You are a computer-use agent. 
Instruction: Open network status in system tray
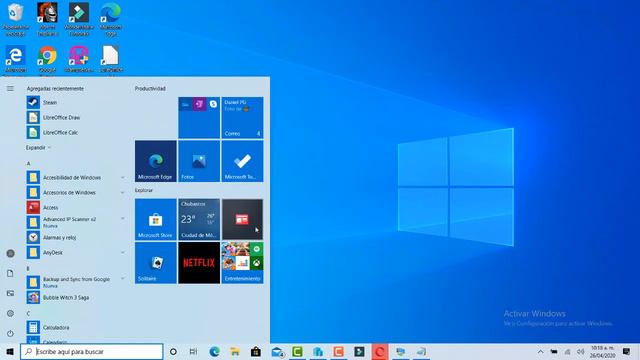click(567, 352)
